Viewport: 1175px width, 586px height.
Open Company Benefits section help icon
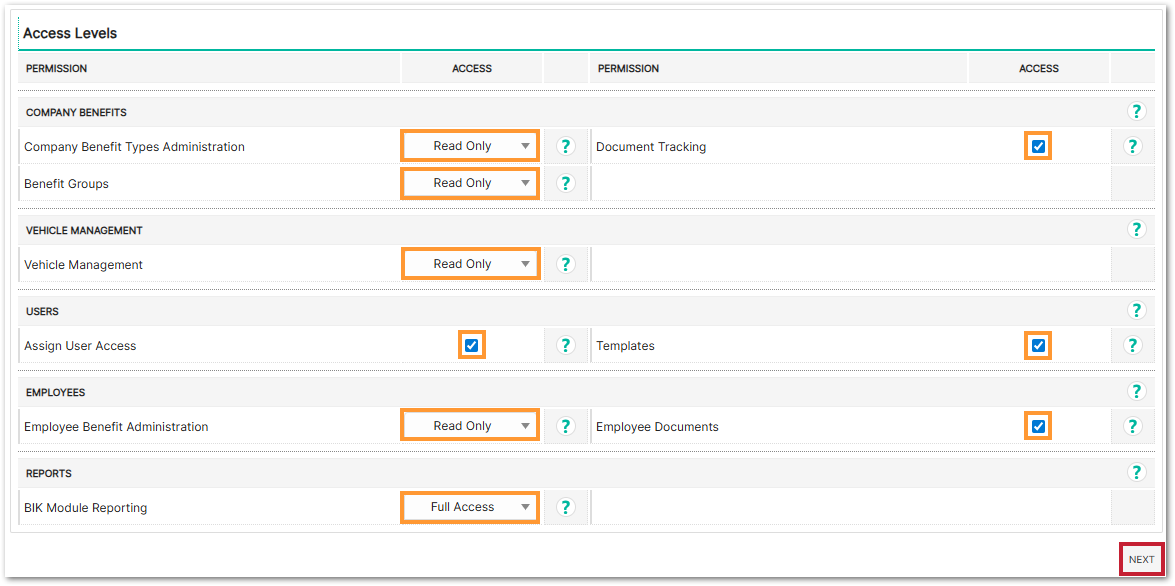tap(1136, 112)
